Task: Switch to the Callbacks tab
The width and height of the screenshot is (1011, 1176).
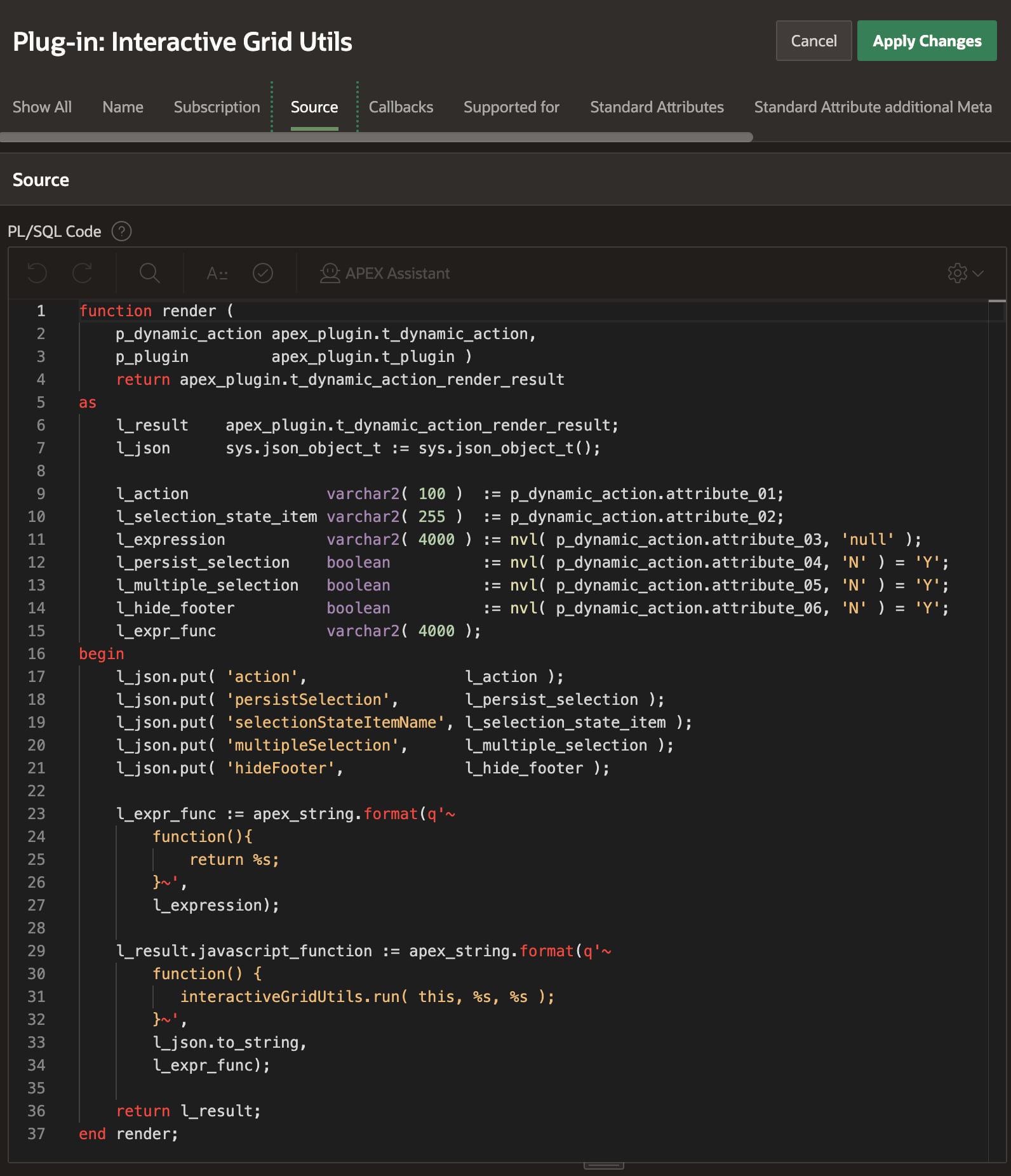Action: [401, 107]
